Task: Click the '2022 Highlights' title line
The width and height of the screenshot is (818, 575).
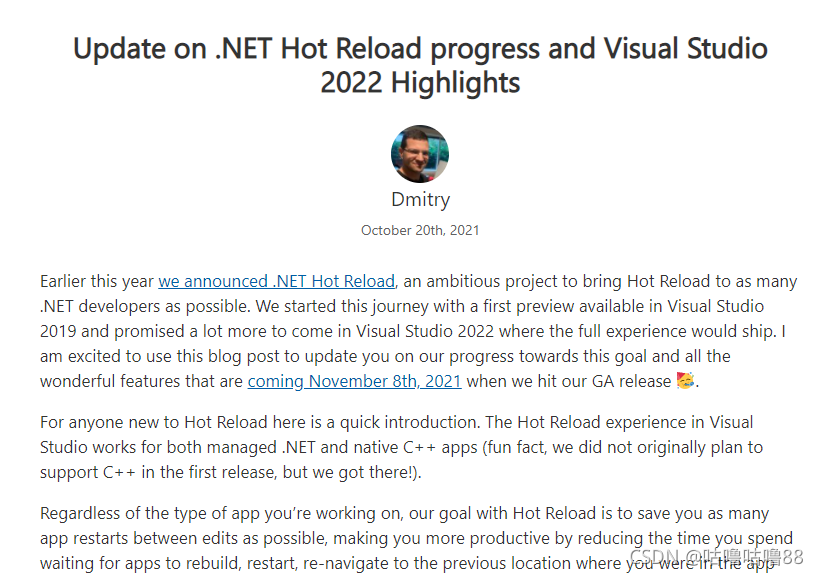Action: tap(420, 82)
